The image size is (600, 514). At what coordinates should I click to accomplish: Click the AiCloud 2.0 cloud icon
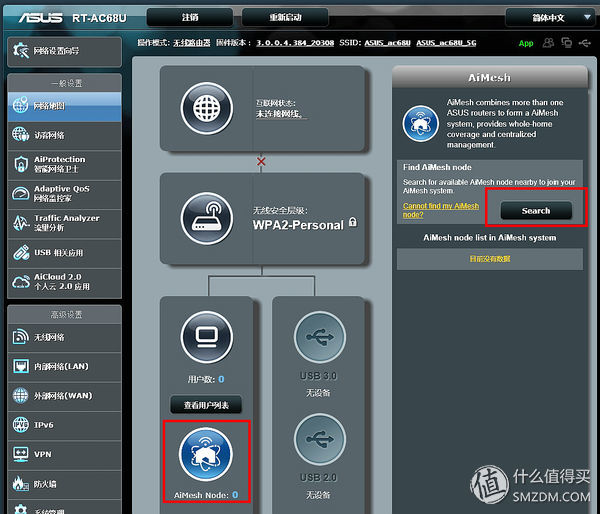click(21, 282)
